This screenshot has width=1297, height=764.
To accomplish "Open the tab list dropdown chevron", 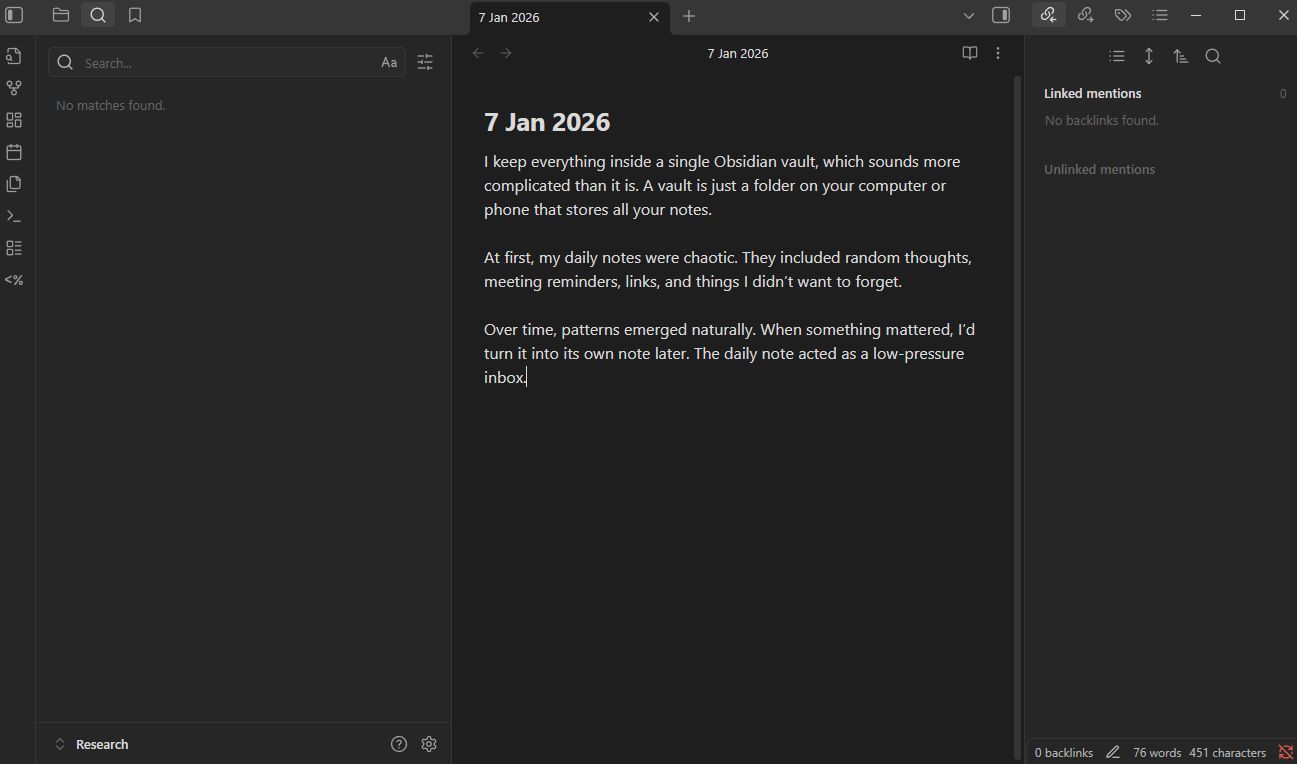I will click(968, 15).
